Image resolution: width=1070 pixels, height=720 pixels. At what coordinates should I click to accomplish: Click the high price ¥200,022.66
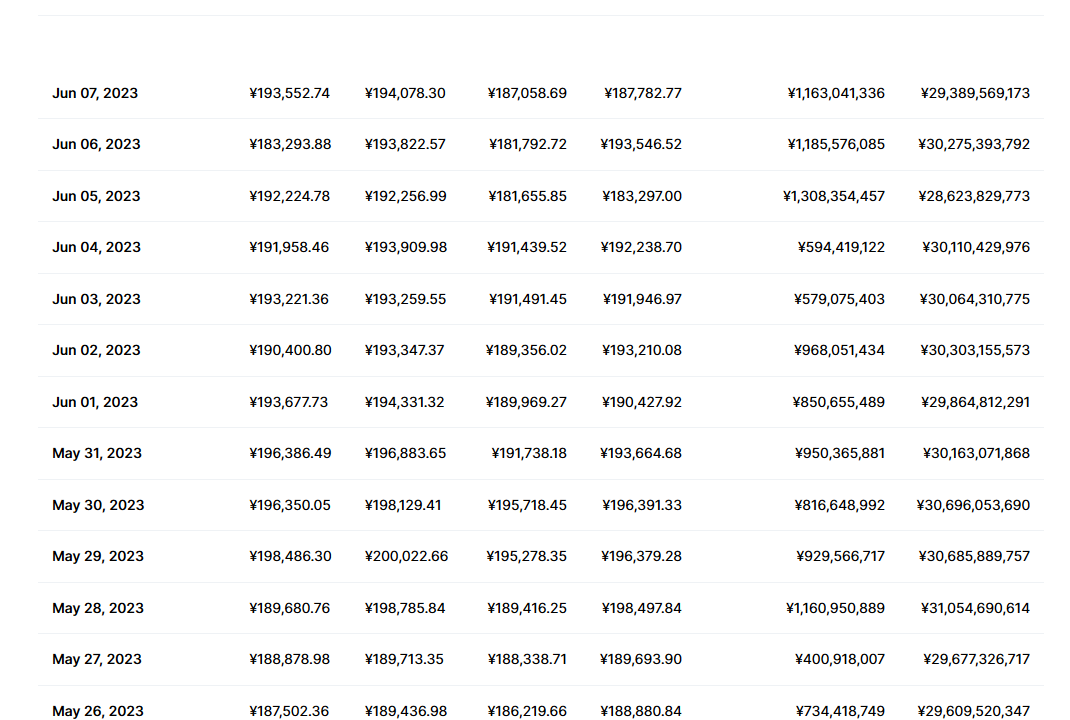coord(406,556)
